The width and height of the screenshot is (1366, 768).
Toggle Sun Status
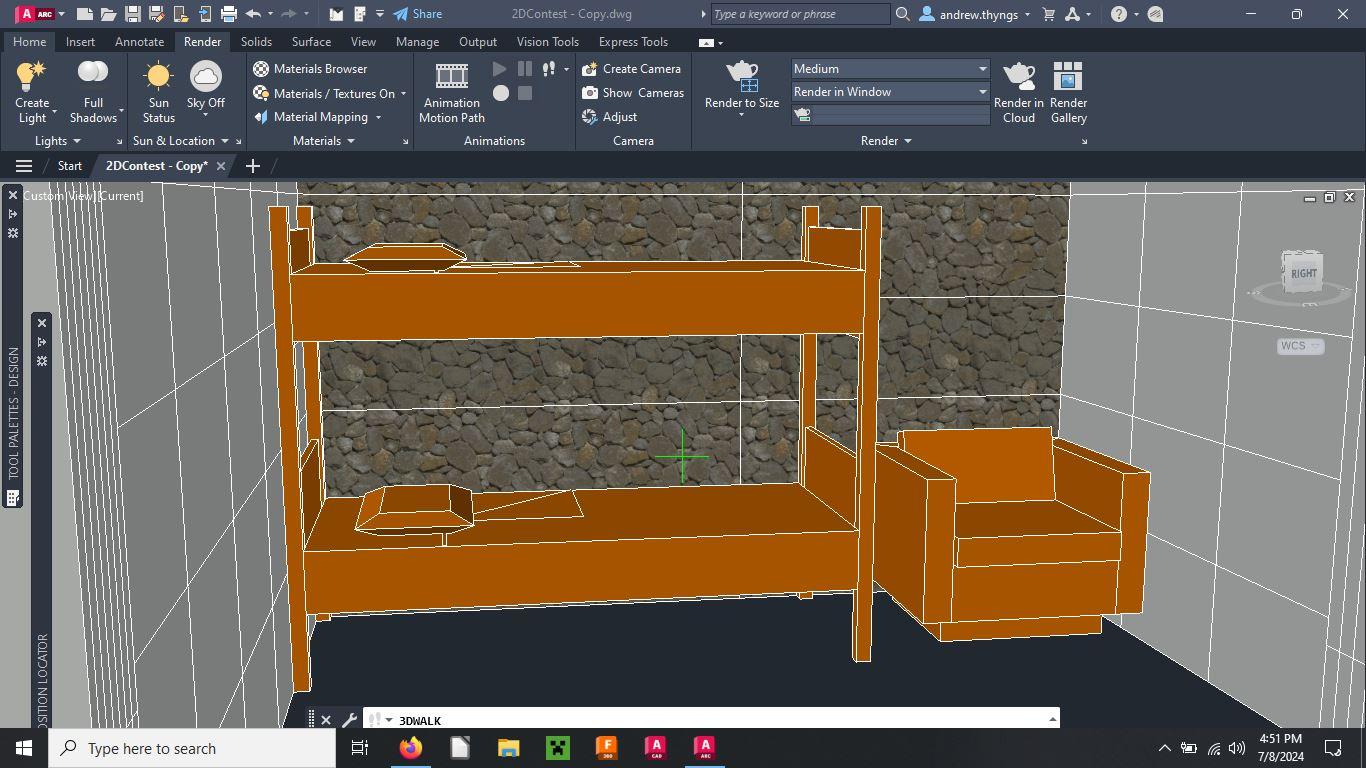tap(158, 91)
